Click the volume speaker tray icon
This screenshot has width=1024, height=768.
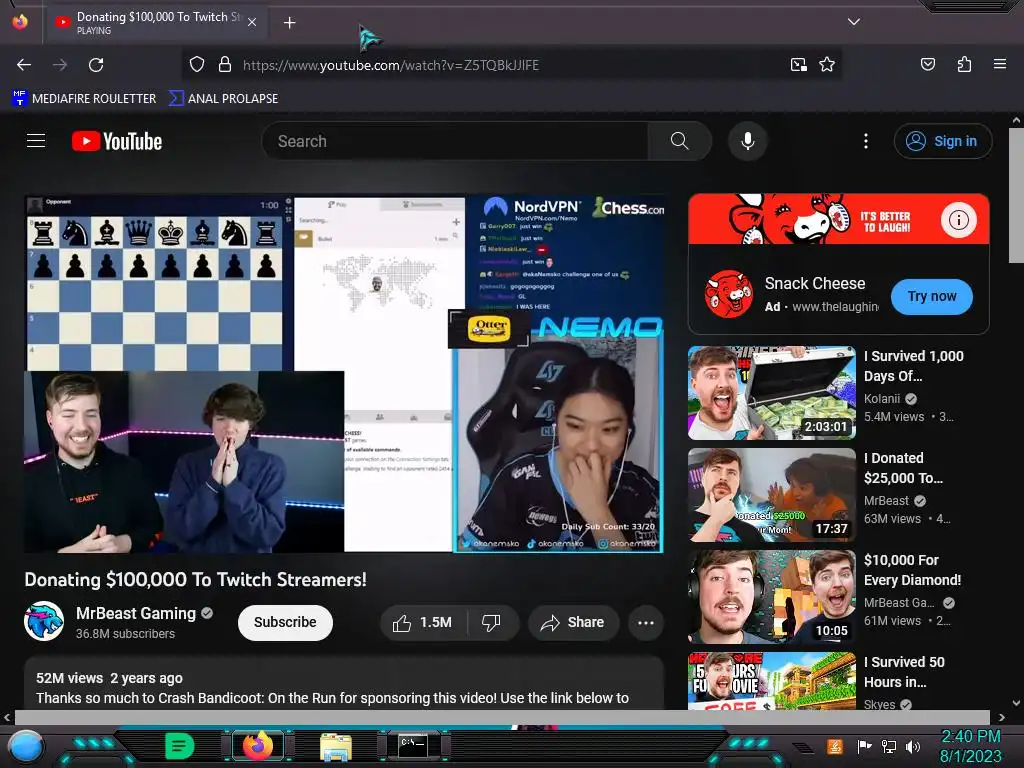pyautogui.click(x=912, y=746)
